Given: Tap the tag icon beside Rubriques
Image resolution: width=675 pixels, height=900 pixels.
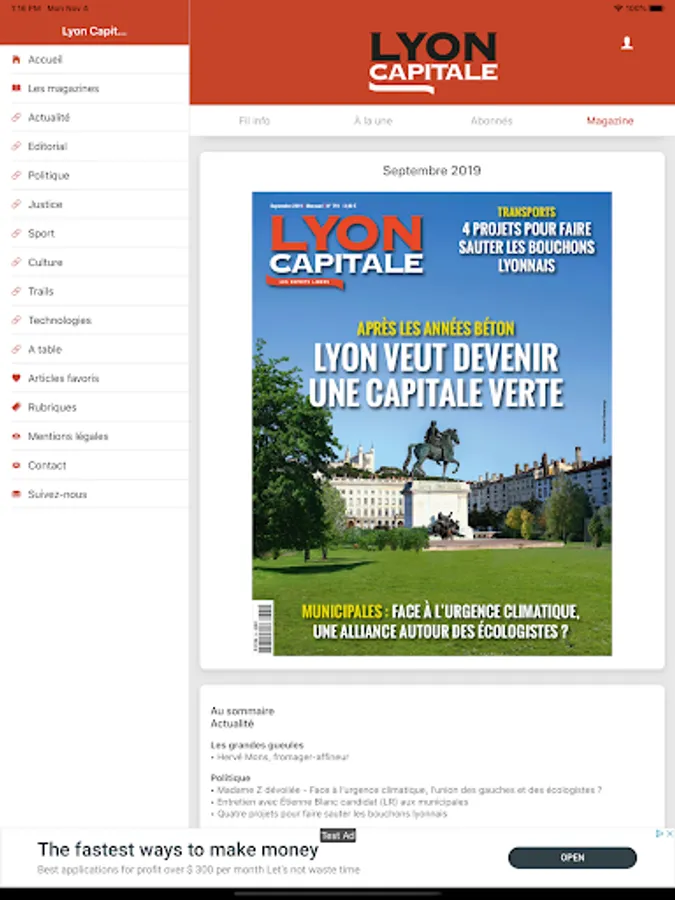Looking at the screenshot, I should pyautogui.click(x=16, y=407).
